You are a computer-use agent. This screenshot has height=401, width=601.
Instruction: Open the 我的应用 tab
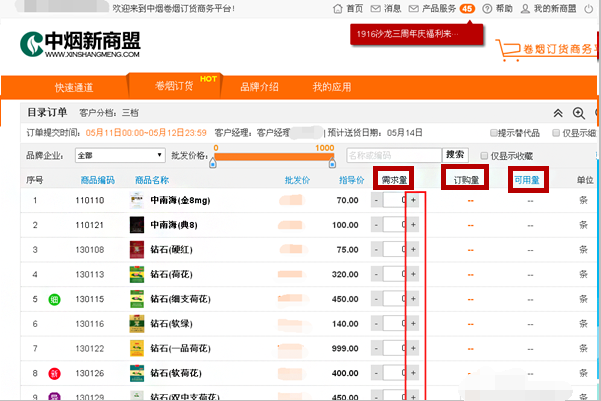click(332, 87)
